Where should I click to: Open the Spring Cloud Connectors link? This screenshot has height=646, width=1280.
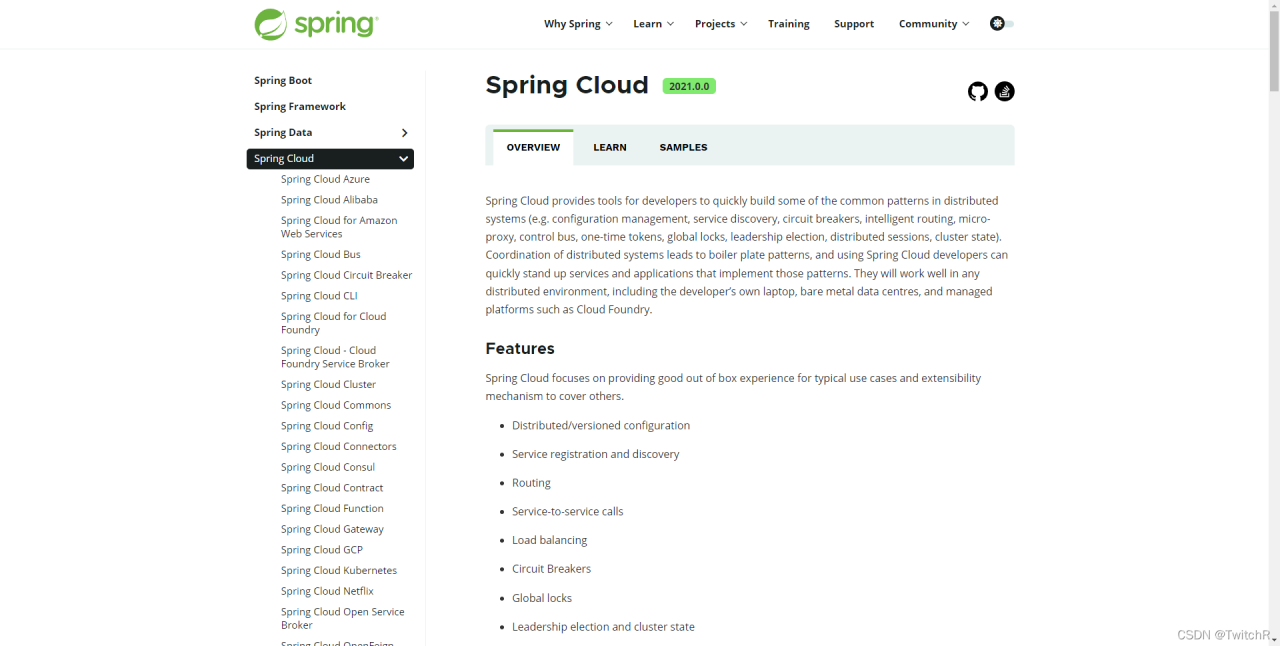click(x=339, y=447)
